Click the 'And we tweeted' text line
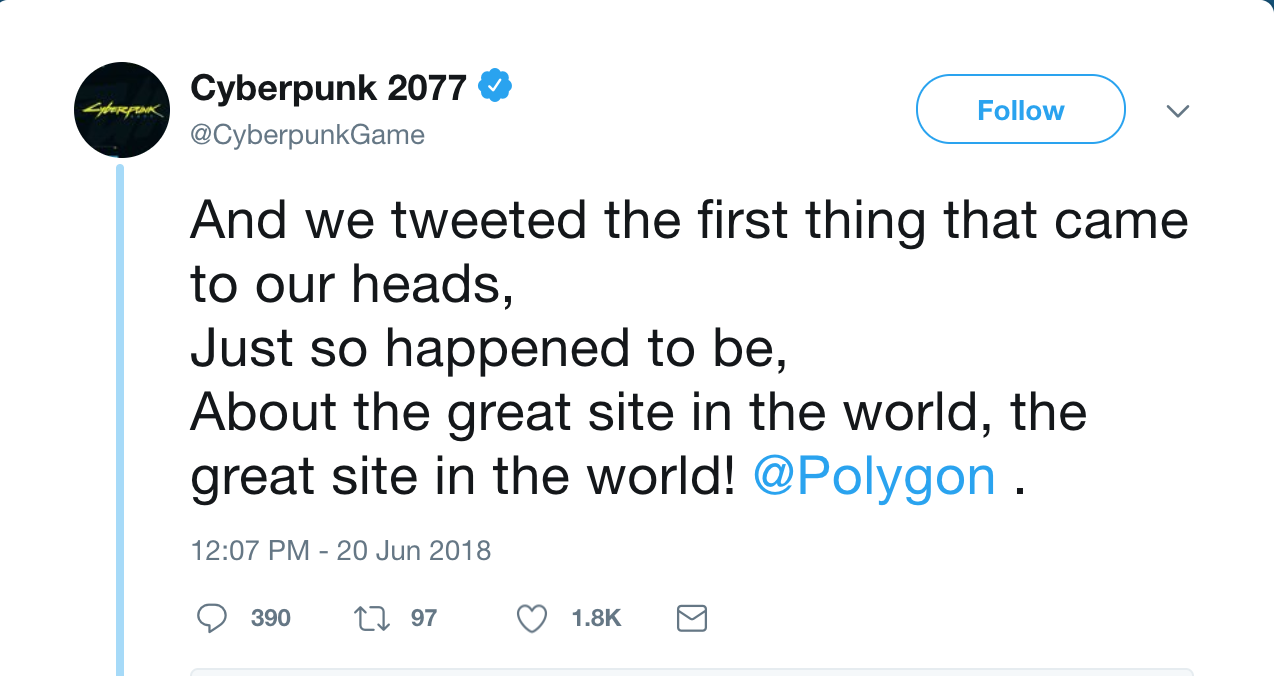Screen dimensions: 1274x676 pyautogui.click(x=688, y=221)
